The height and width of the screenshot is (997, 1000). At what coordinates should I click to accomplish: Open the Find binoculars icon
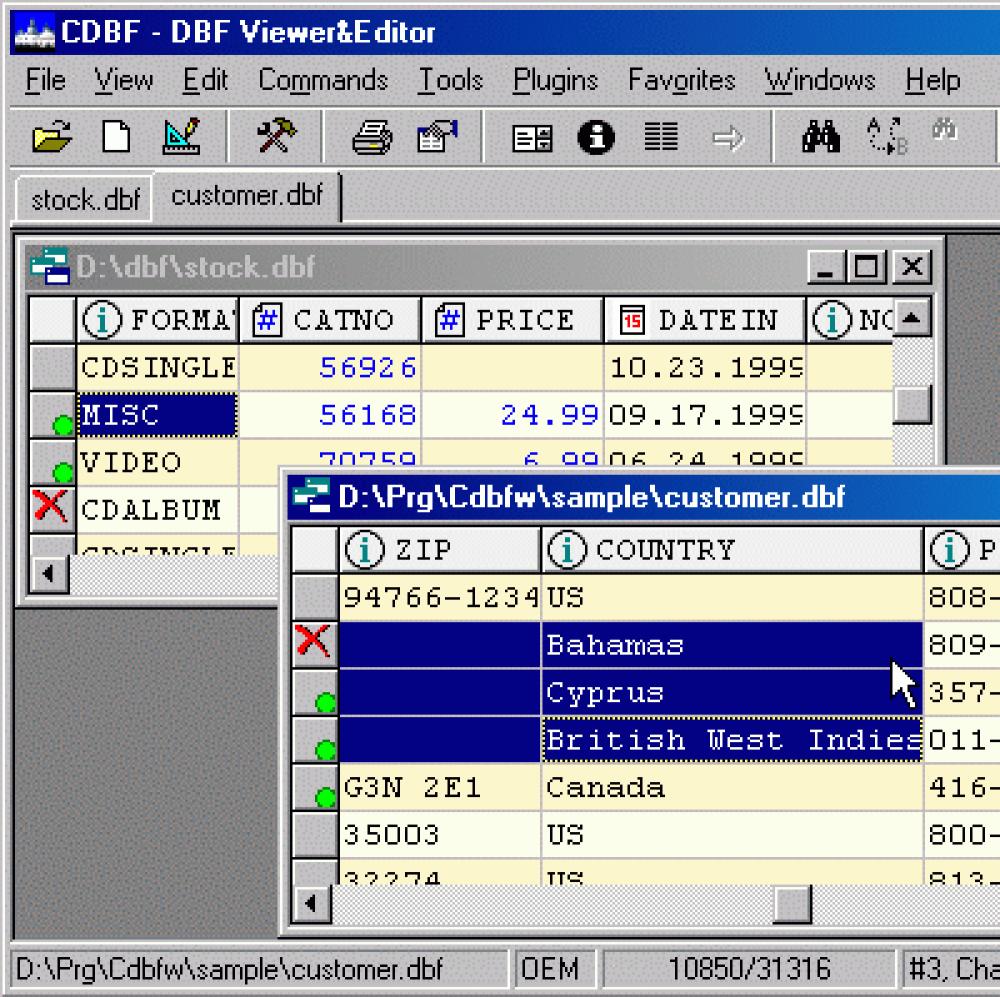tap(820, 137)
